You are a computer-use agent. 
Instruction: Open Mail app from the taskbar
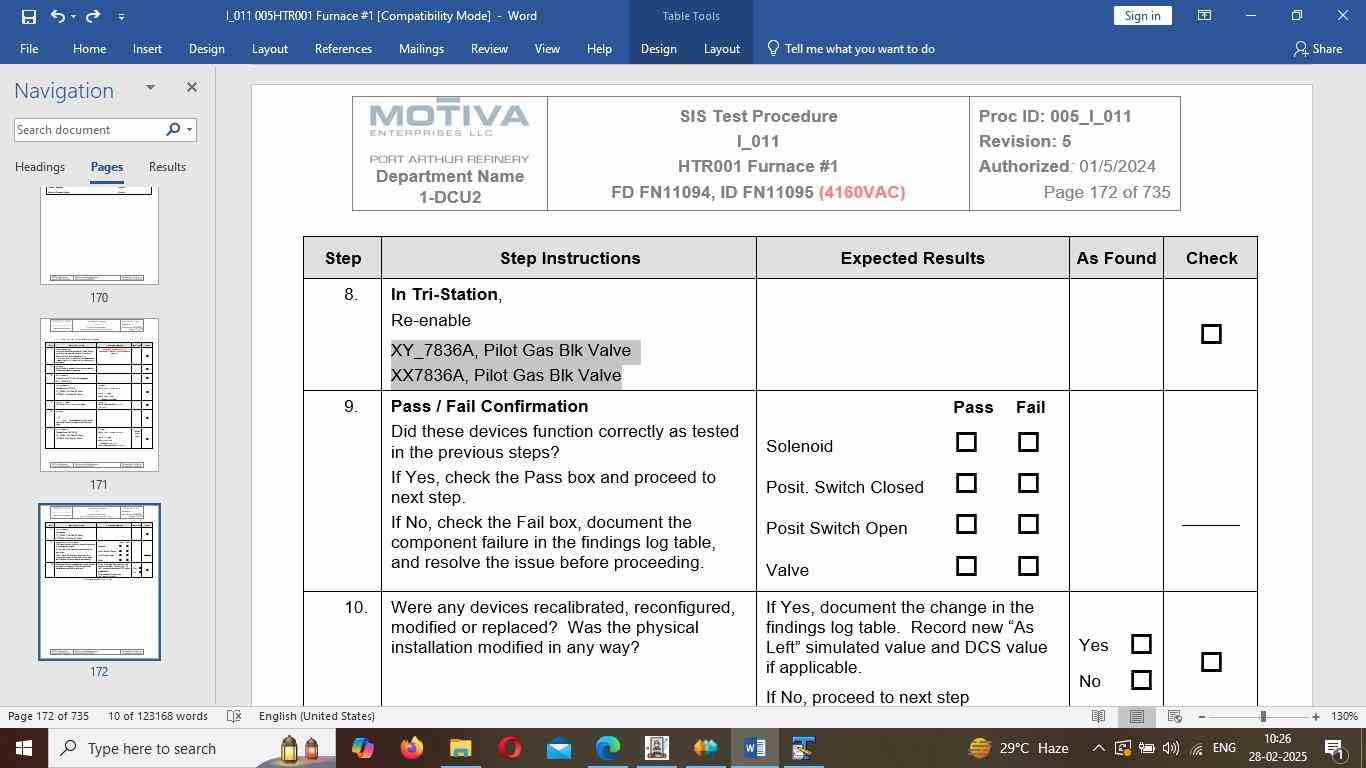point(558,748)
